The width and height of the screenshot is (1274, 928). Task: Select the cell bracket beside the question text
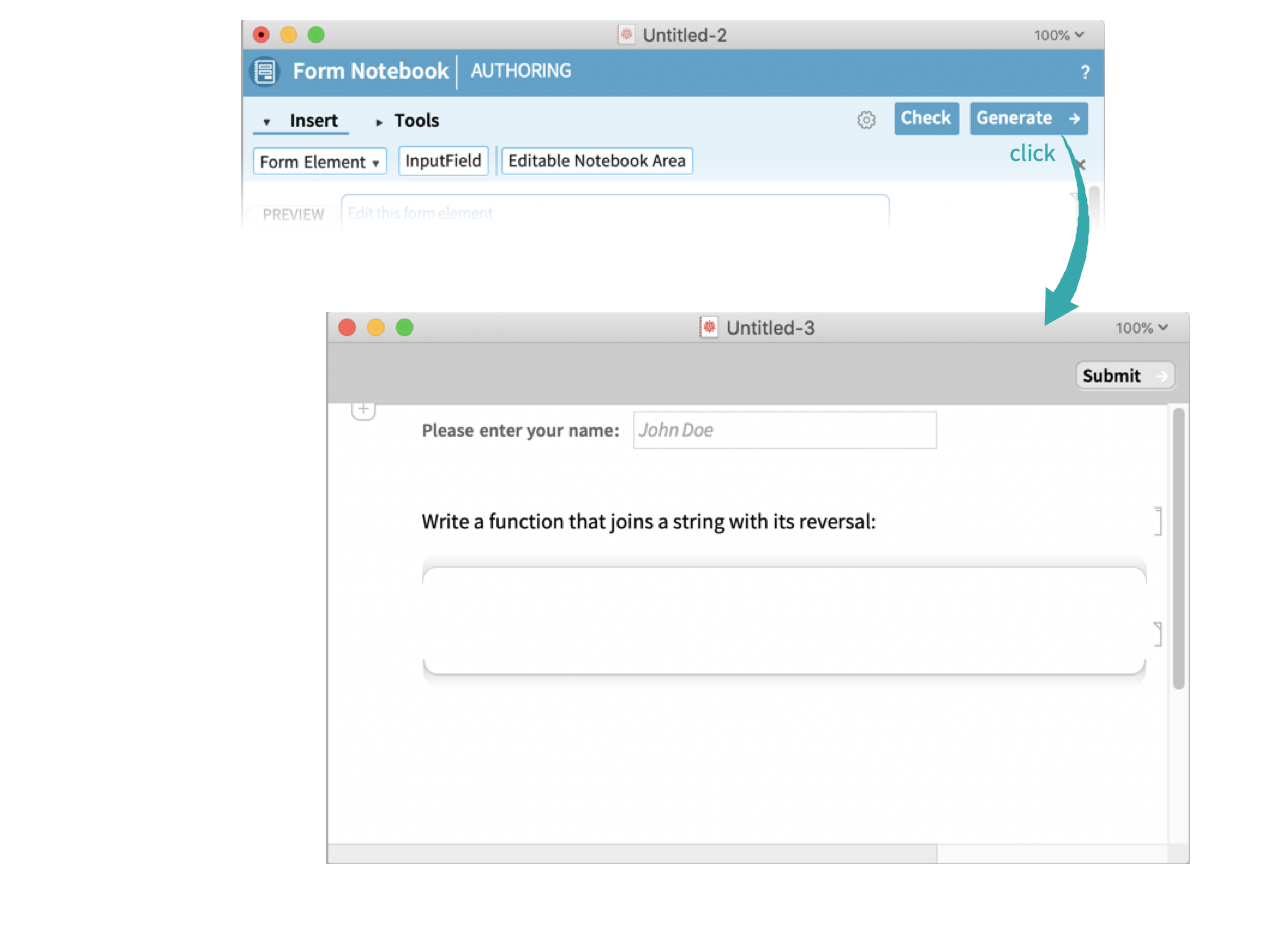(1158, 521)
